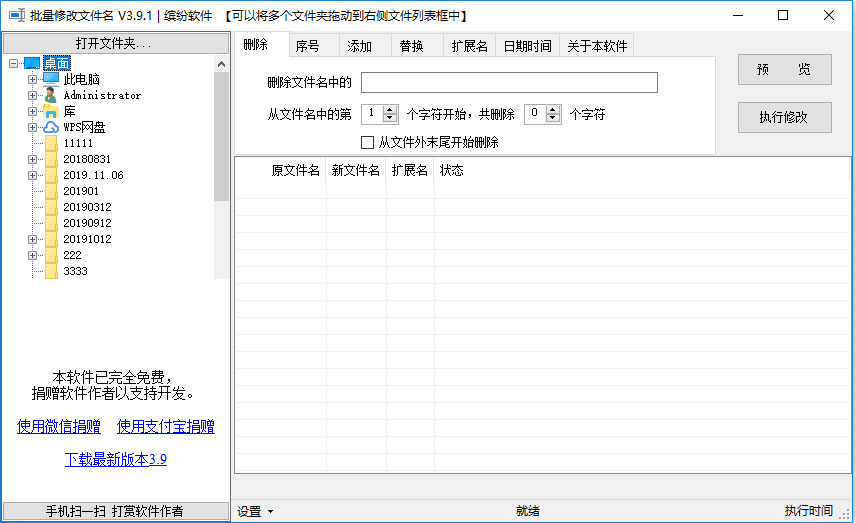Click the starting character number field
Image resolution: width=856 pixels, height=523 pixels.
(x=373, y=114)
